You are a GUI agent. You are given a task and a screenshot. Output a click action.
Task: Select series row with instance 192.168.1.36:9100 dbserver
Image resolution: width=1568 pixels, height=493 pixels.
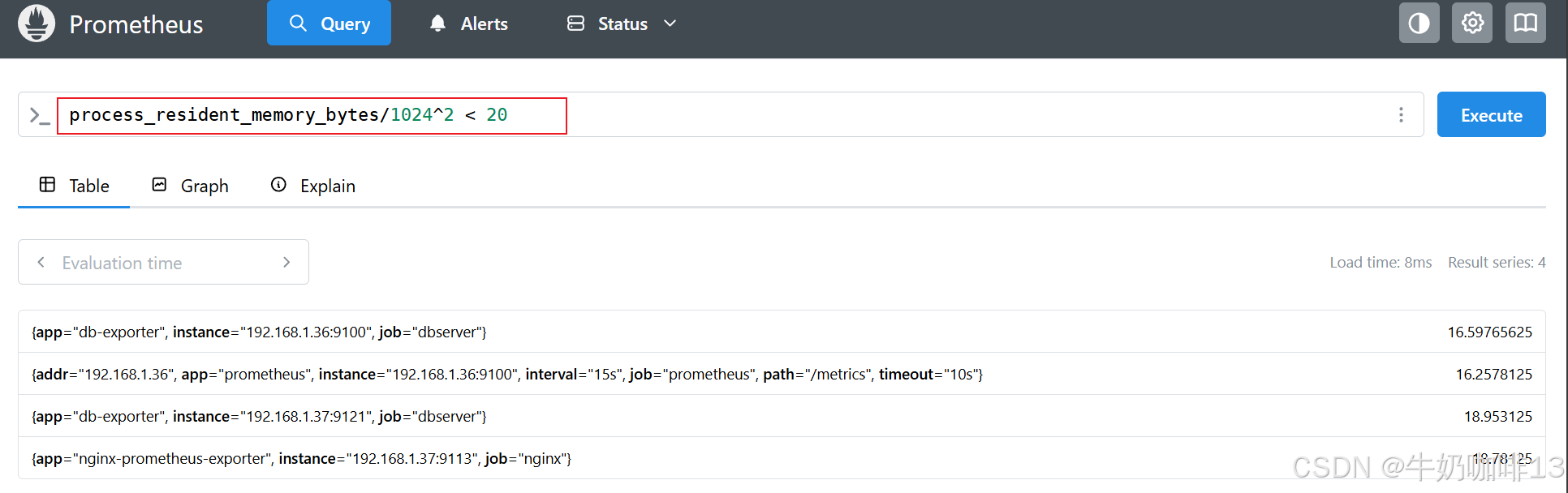click(x=782, y=332)
